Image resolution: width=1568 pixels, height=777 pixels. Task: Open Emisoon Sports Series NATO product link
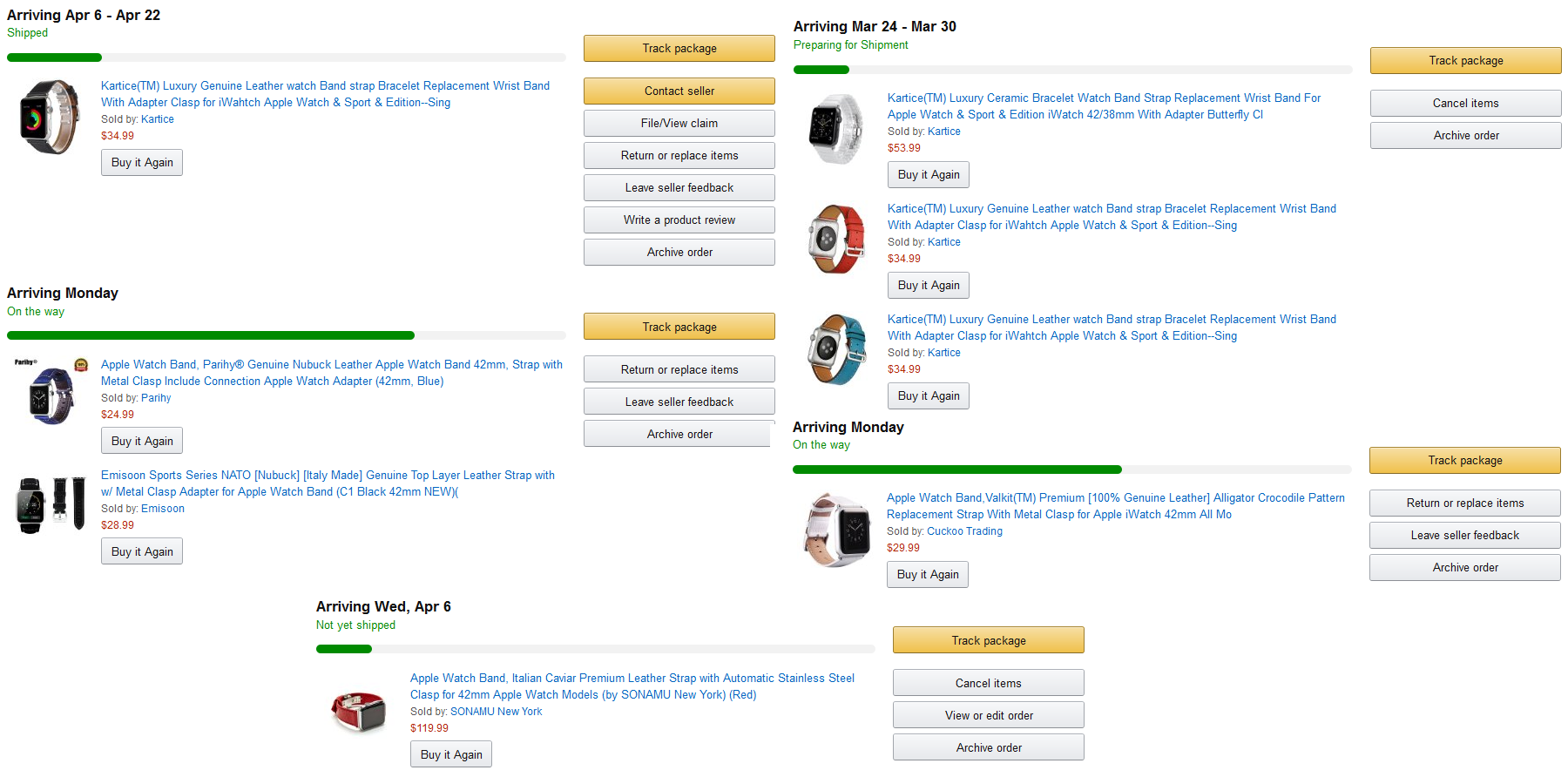[328, 483]
